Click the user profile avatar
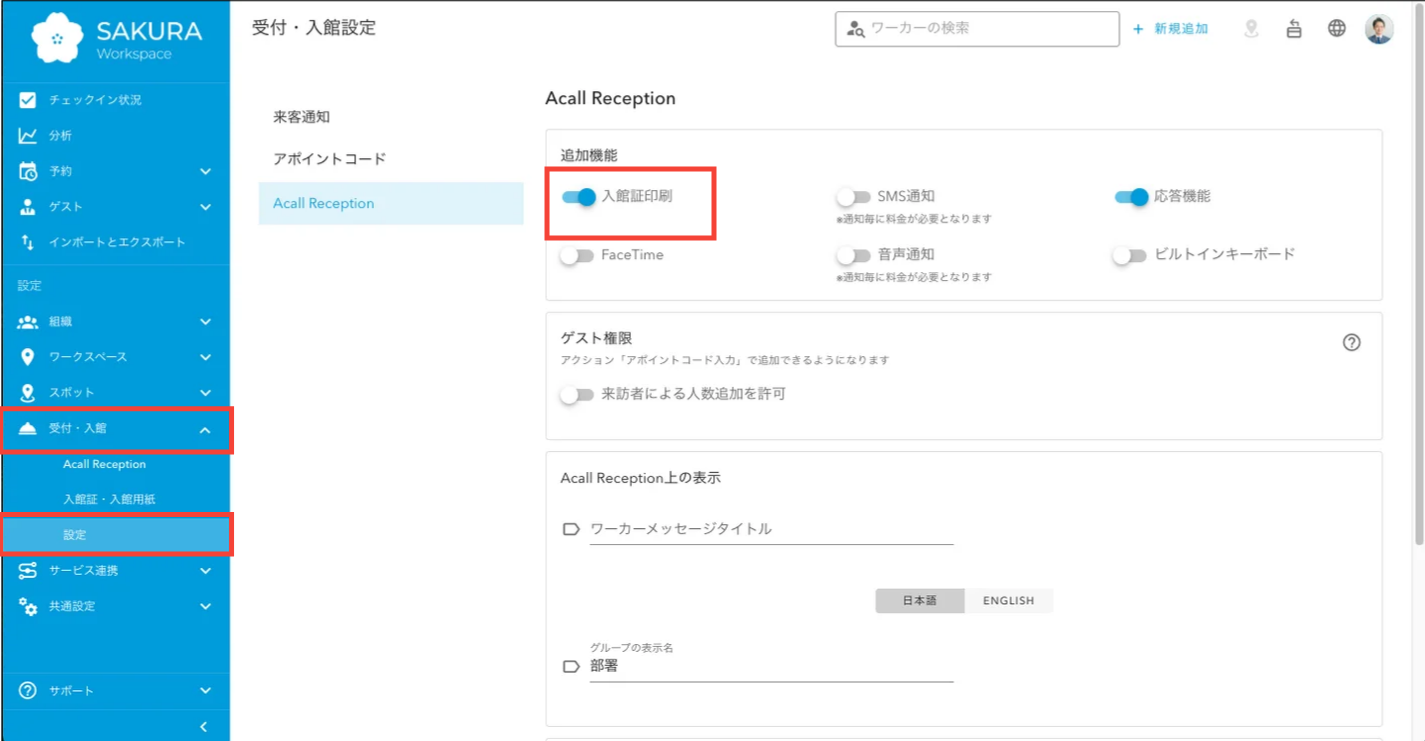This screenshot has height=741, width=1425. pyautogui.click(x=1379, y=29)
